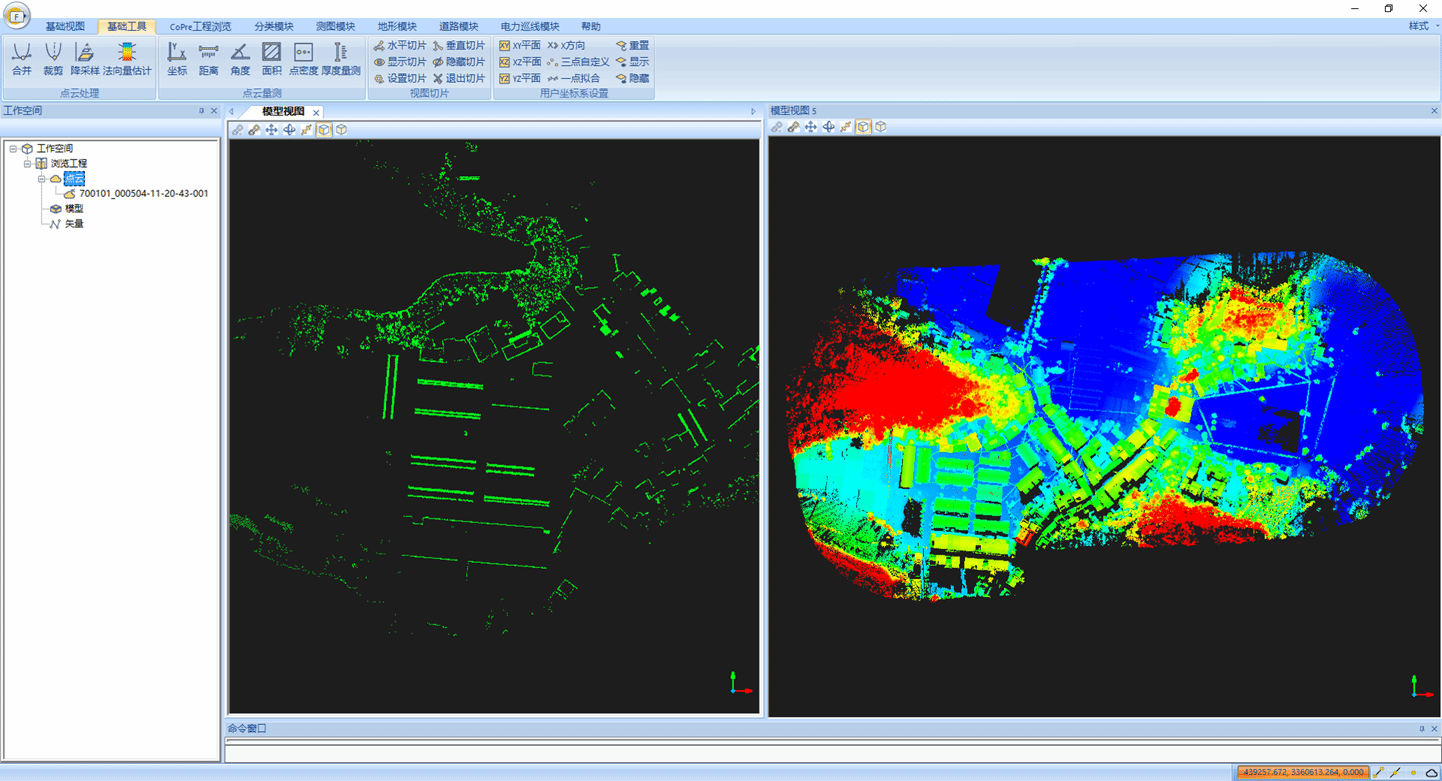Toggle highlighted cube view in 模型视图 5
The image size is (1442, 781).
coord(863,127)
